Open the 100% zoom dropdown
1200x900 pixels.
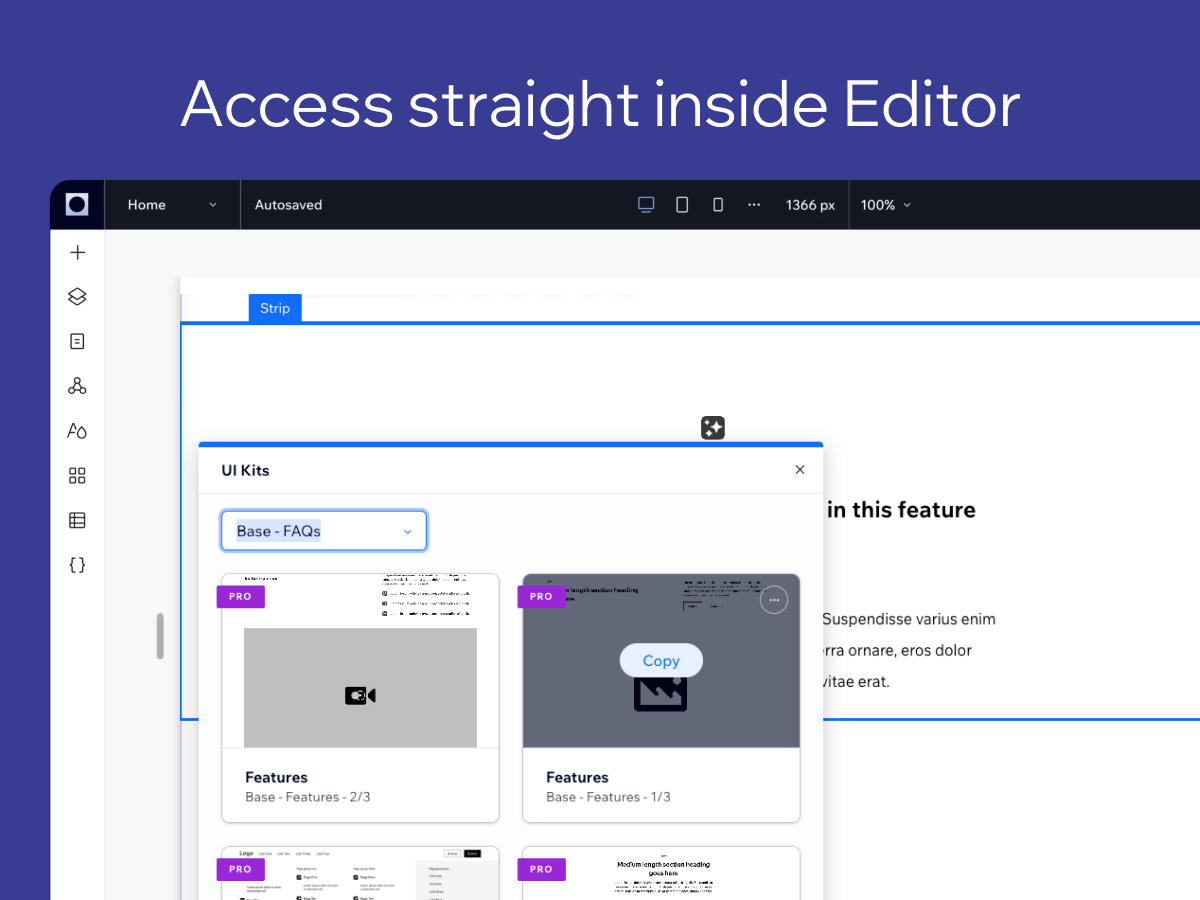tap(886, 204)
